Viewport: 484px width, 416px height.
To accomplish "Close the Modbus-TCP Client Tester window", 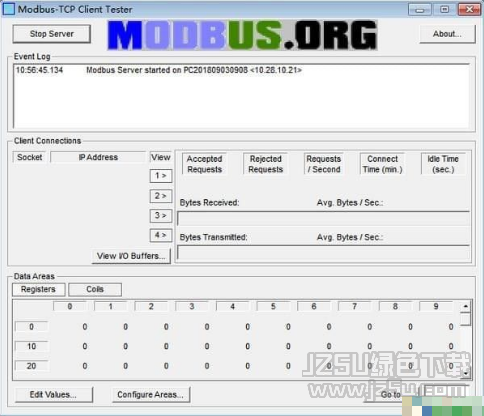I will [469, 9].
